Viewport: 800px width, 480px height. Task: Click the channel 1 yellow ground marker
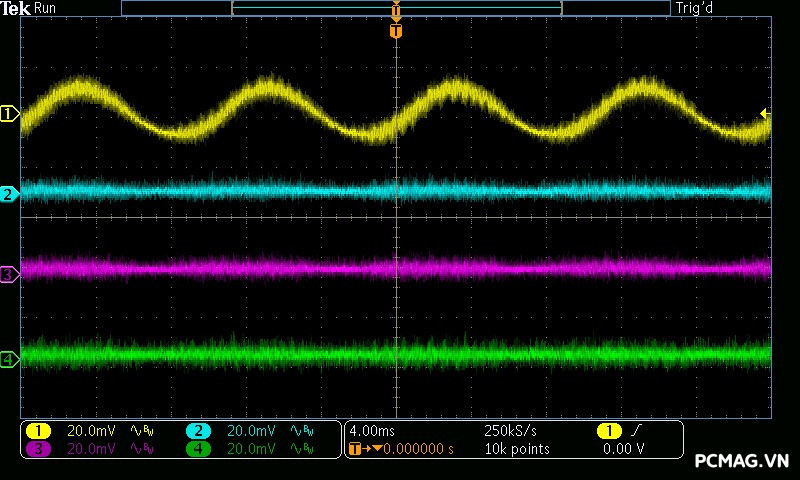(x=9, y=114)
